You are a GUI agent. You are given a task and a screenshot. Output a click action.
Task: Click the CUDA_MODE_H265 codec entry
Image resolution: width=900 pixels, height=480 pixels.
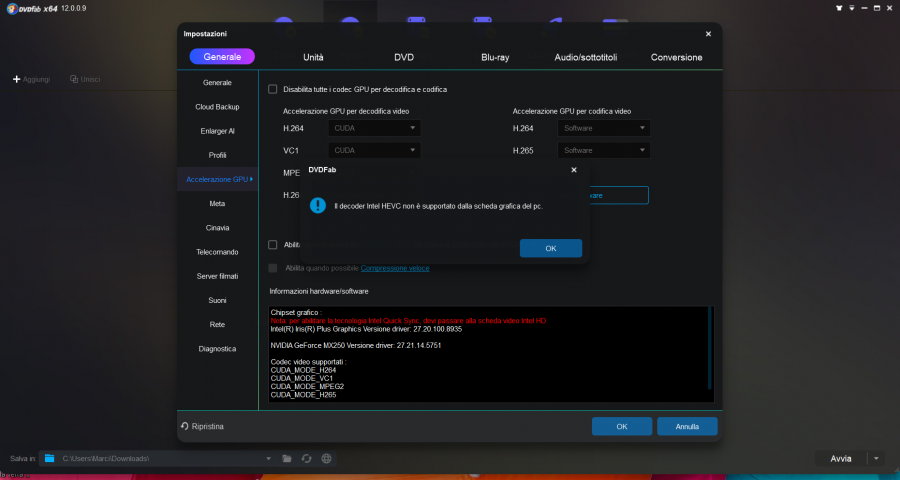(x=304, y=395)
